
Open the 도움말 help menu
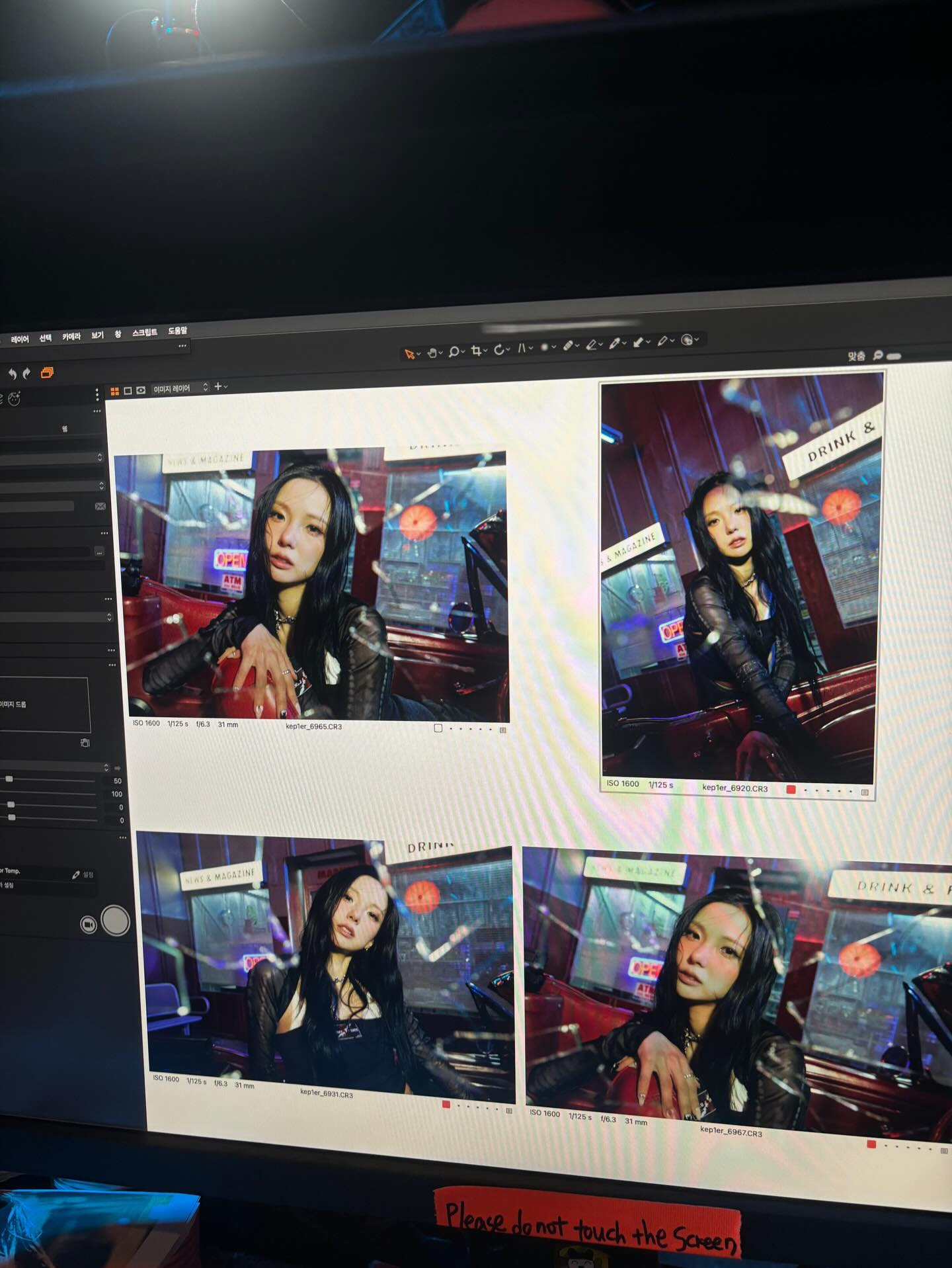coord(177,331)
